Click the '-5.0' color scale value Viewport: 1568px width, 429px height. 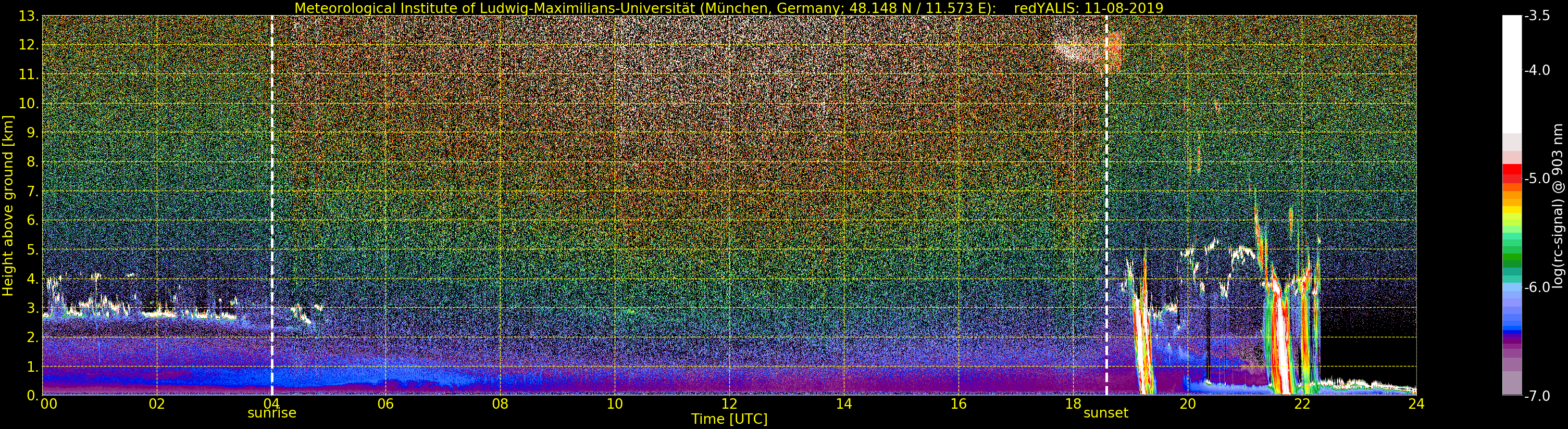pyautogui.click(x=1538, y=178)
